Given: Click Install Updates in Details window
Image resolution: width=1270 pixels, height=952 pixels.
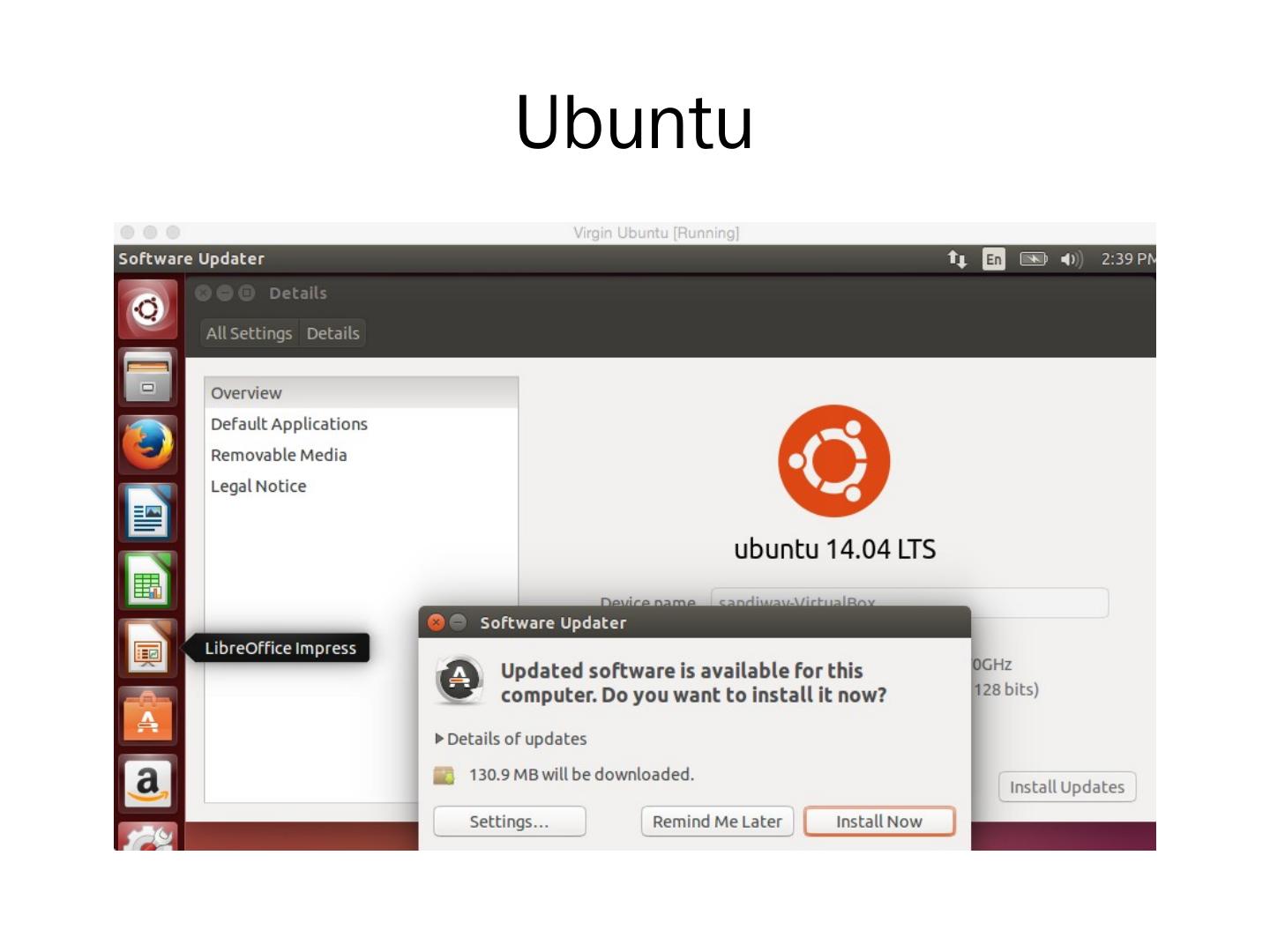Looking at the screenshot, I should pyautogui.click(x=1067, y=787).
